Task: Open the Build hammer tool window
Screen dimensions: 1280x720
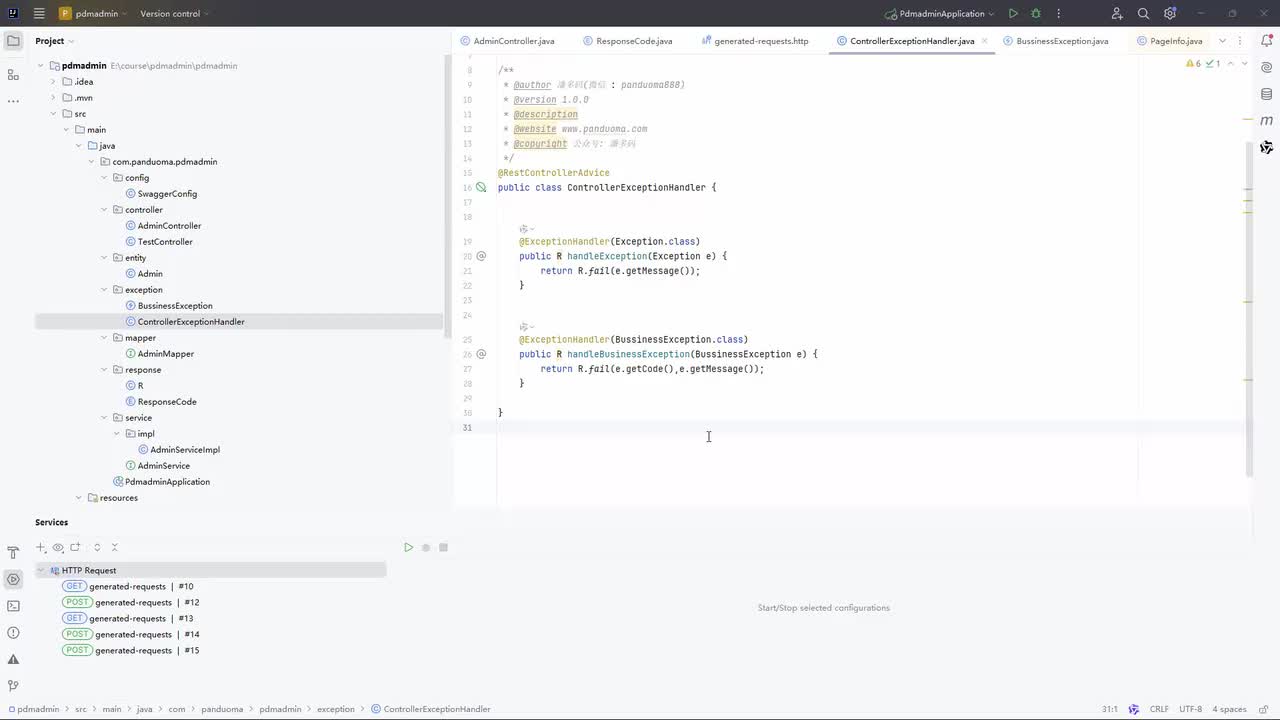Action: coord(13,553)
